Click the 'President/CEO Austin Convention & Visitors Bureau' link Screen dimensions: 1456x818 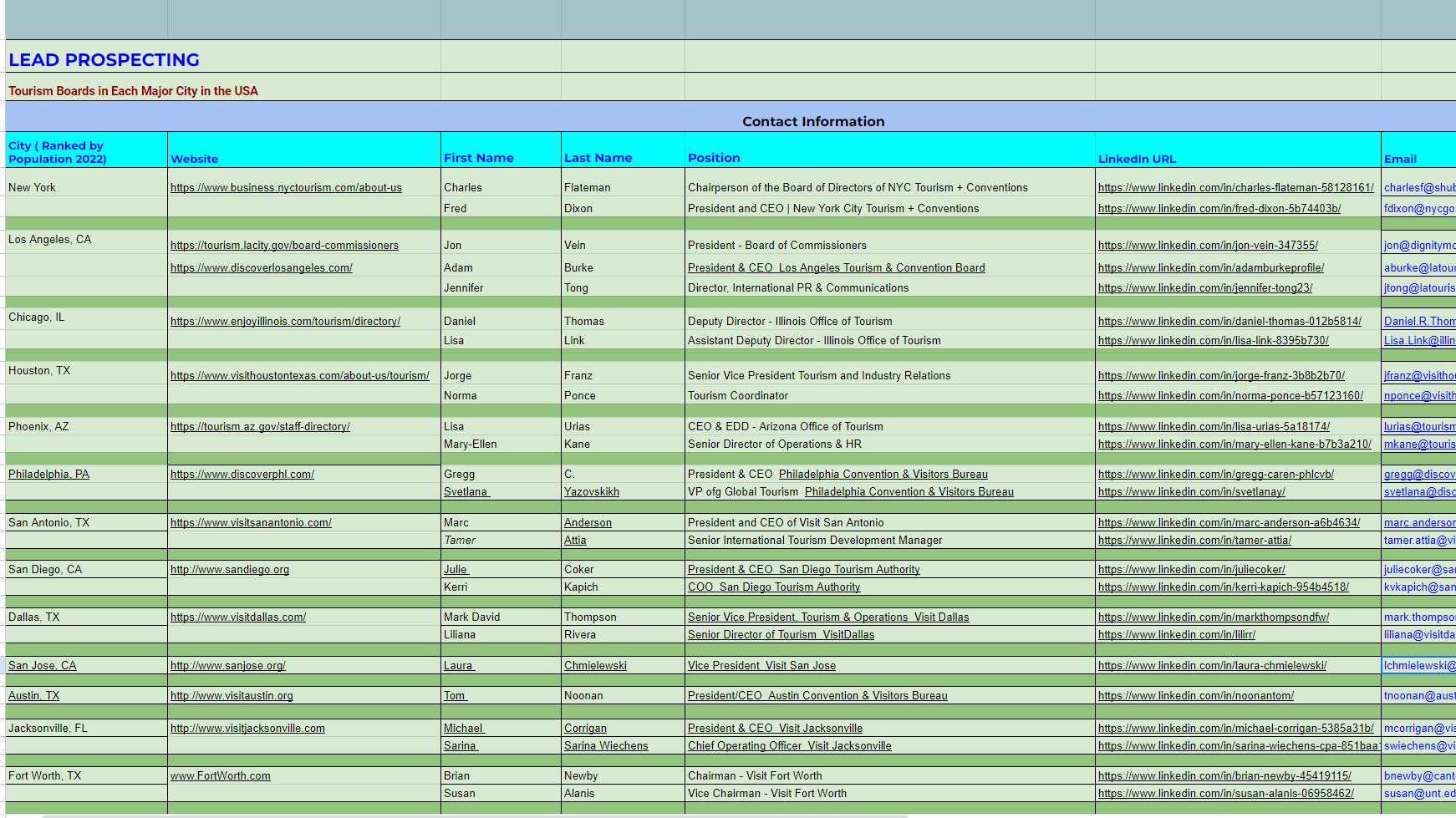pyautogui.click(x=817, y=696)
